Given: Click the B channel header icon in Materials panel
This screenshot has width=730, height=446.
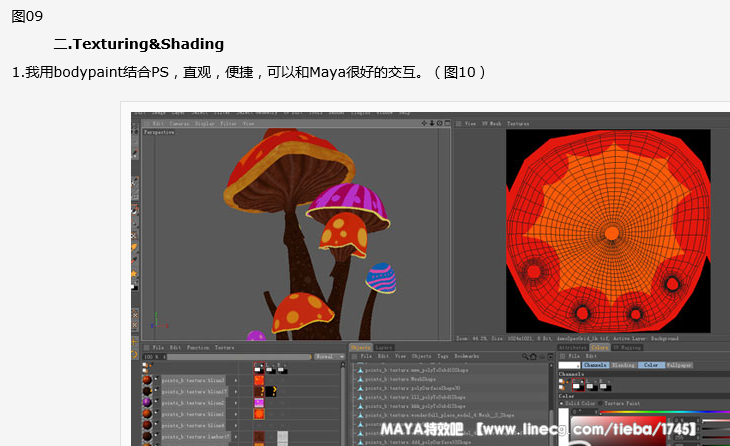Looking at the screenshot, I should (x=282, y=369).
